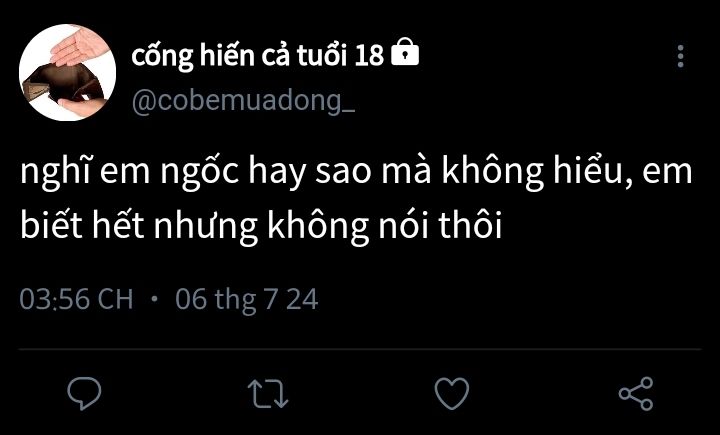Viewport: 720px width, 435px height.
Task: Select the tweet's second line "biết hết nhưng không nói thôi"
Action: click(x=261, y=226)
